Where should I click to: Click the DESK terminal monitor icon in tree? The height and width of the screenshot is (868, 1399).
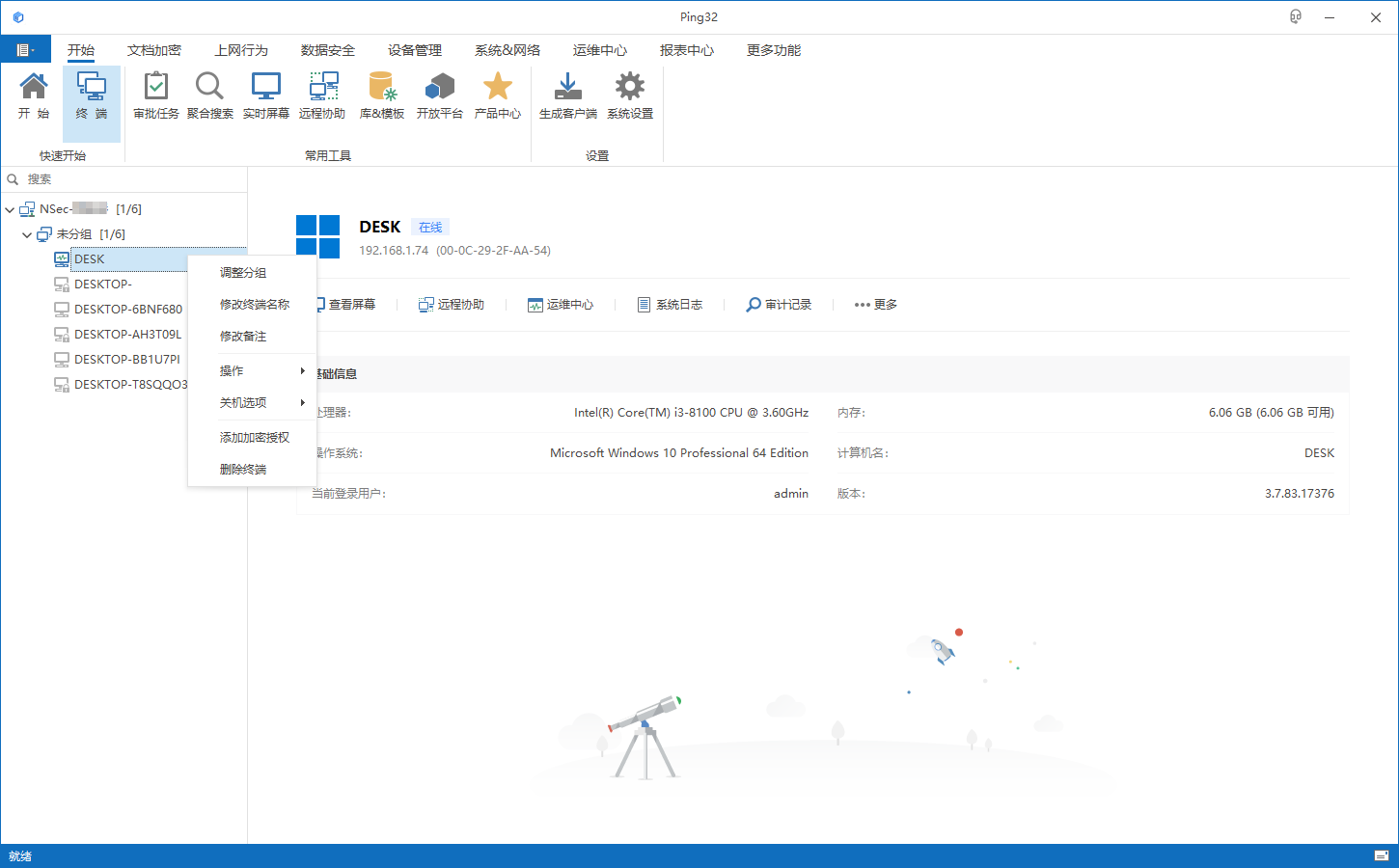(62, 258)
